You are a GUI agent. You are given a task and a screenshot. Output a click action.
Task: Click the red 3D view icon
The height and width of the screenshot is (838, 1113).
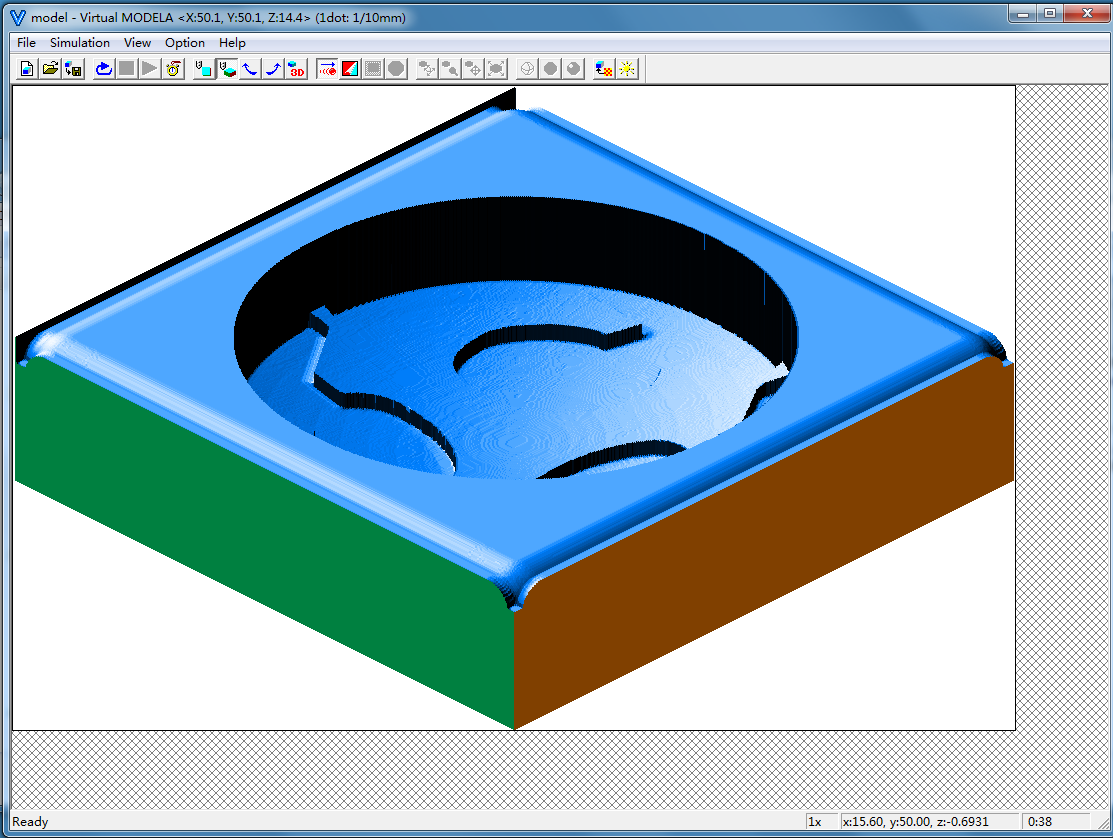(x=297, y=69)
